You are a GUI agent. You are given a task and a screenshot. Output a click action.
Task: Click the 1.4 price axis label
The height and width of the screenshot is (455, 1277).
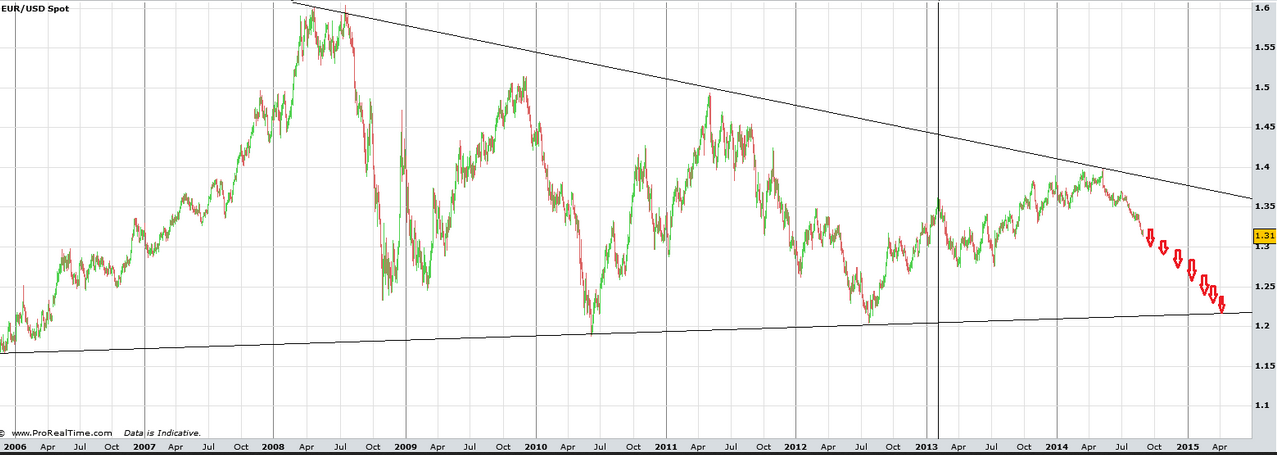coord(1262,167)
